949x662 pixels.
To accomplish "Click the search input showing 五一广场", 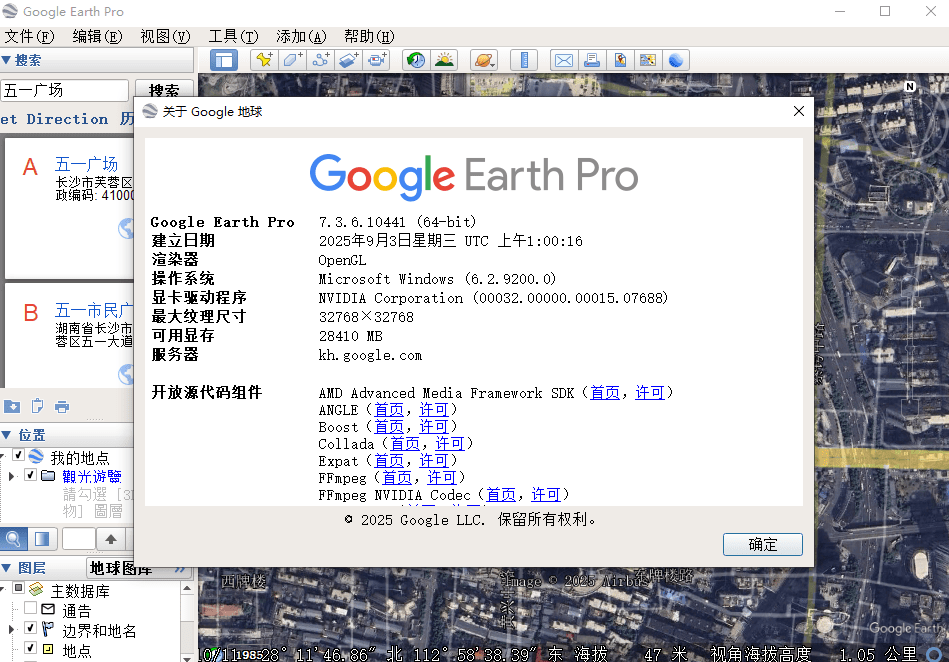I will pos(64,90).
